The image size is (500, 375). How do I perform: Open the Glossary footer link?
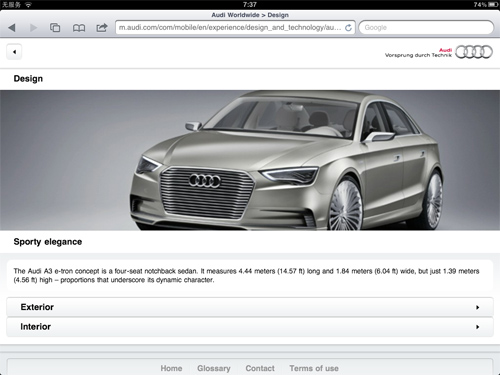(x=214, y=368)
